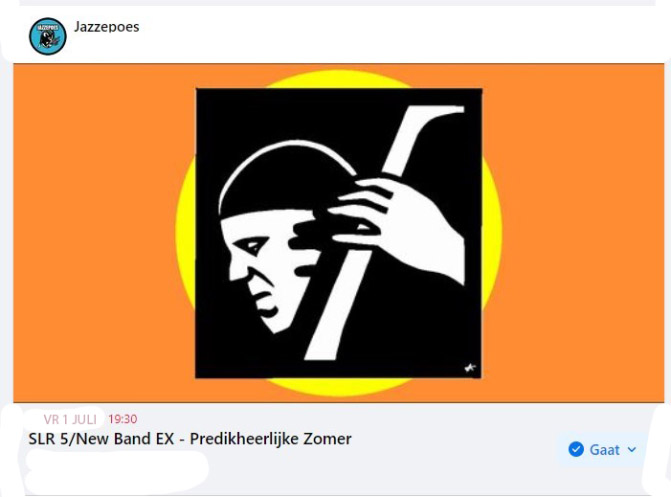Open the Jazzepoes profile picture
The image size is (671, 497).
[48, 36]
